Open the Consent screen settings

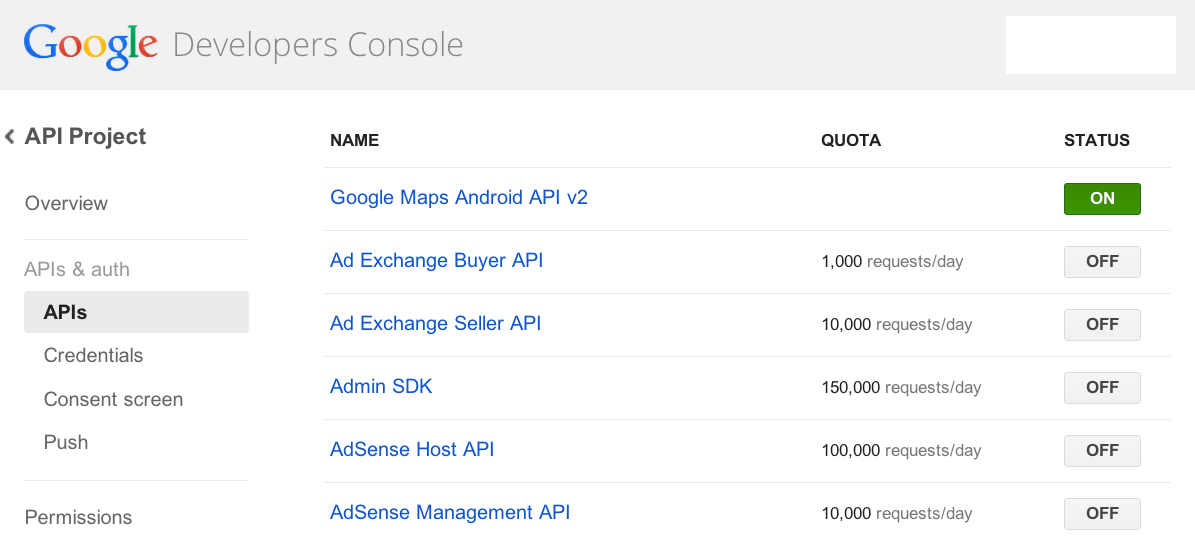coord(113,400)
